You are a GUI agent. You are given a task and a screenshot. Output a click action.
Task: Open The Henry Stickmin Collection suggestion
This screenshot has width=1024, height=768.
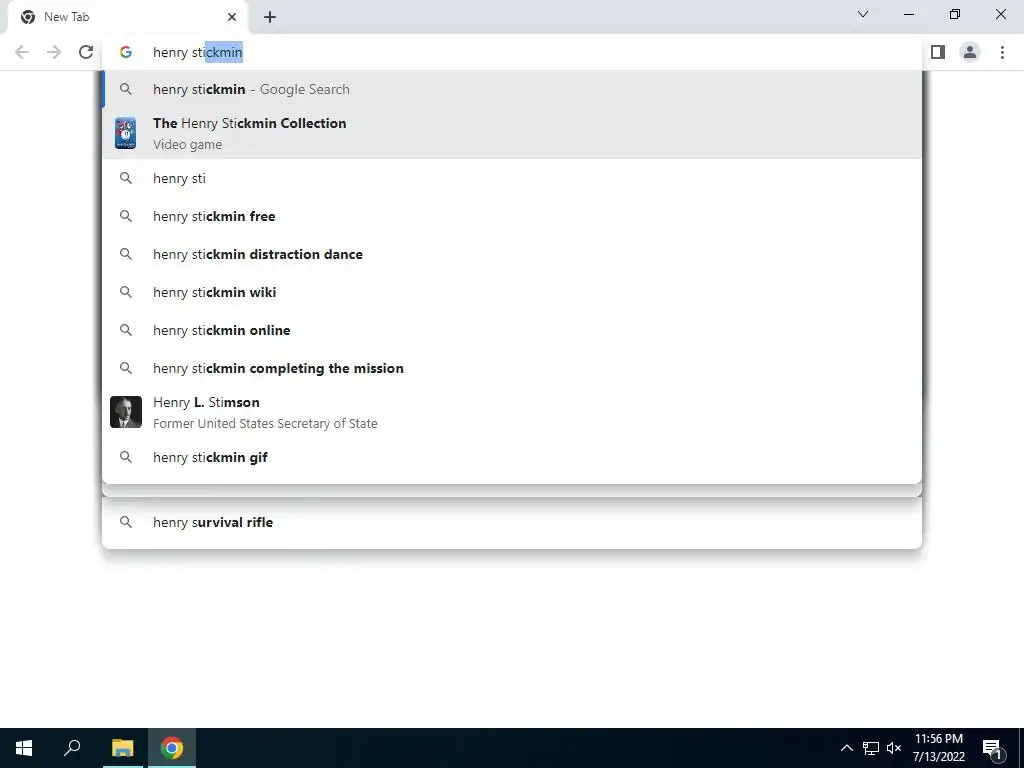click(512, 133)
